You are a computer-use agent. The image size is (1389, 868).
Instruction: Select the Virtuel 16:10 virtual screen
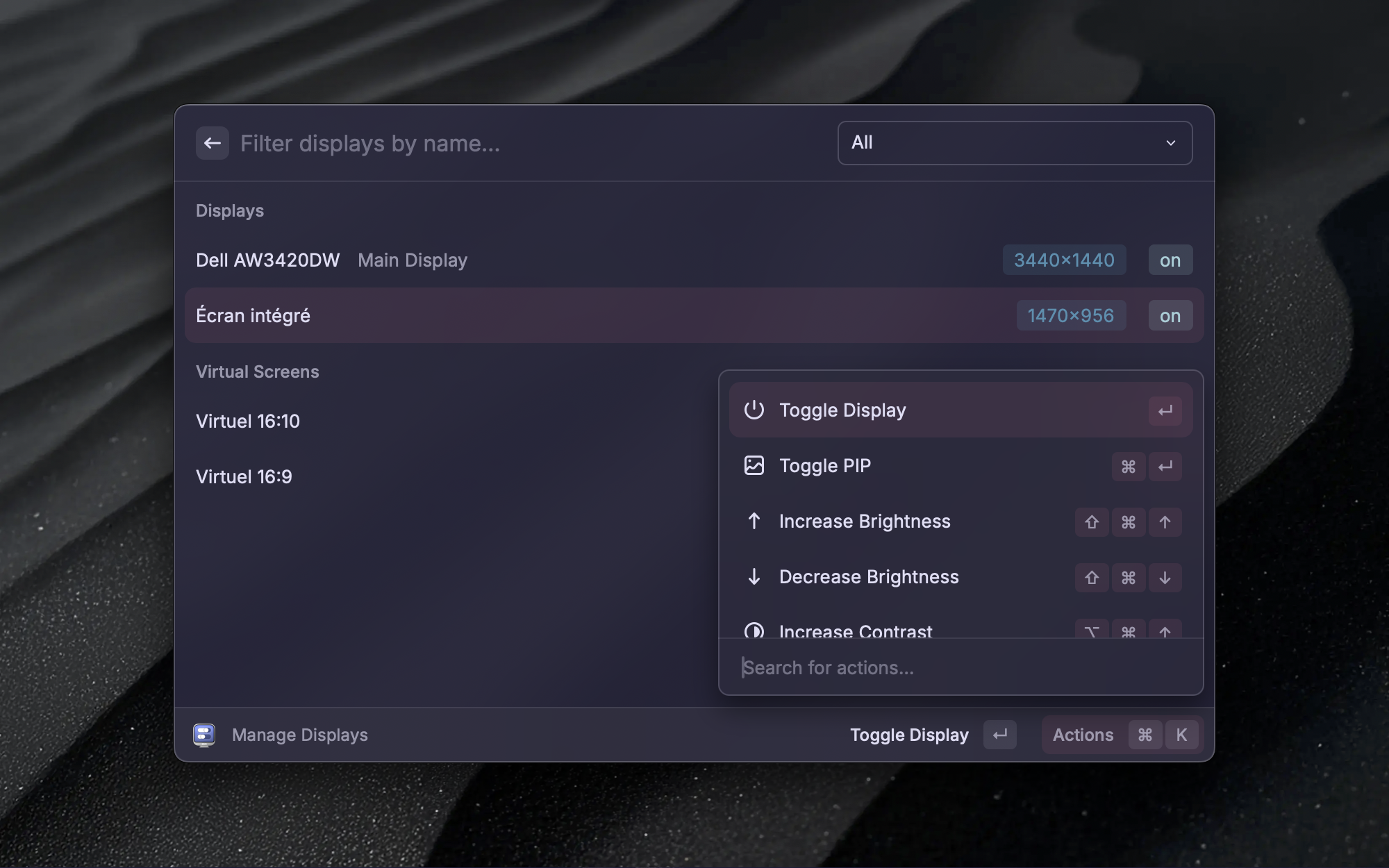(x=248, y=422)
